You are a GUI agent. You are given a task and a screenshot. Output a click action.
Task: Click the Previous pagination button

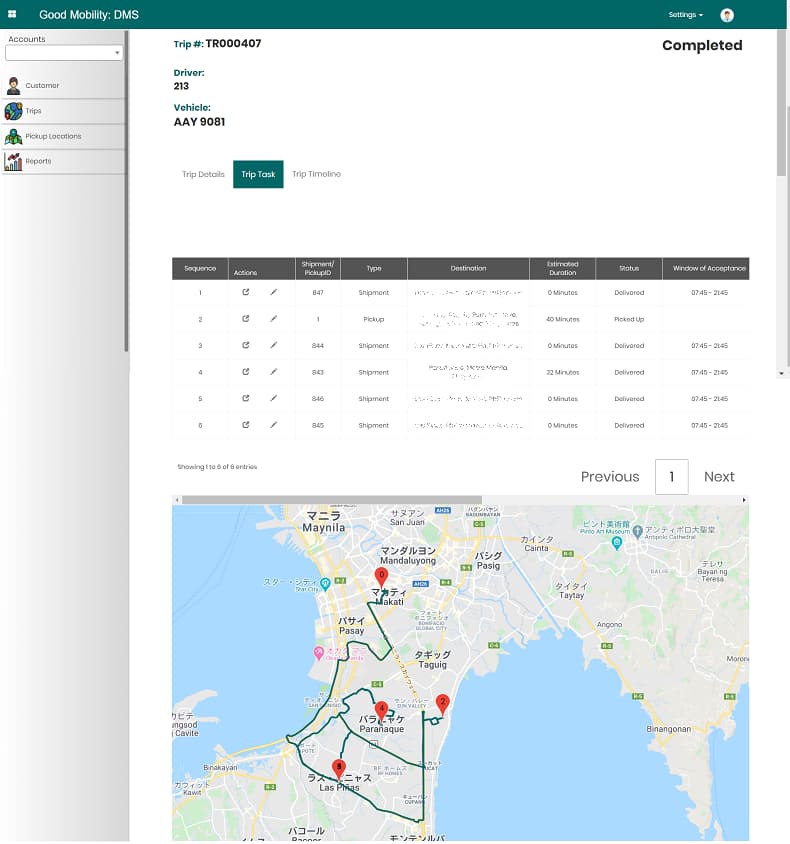(x=609, y=477)
